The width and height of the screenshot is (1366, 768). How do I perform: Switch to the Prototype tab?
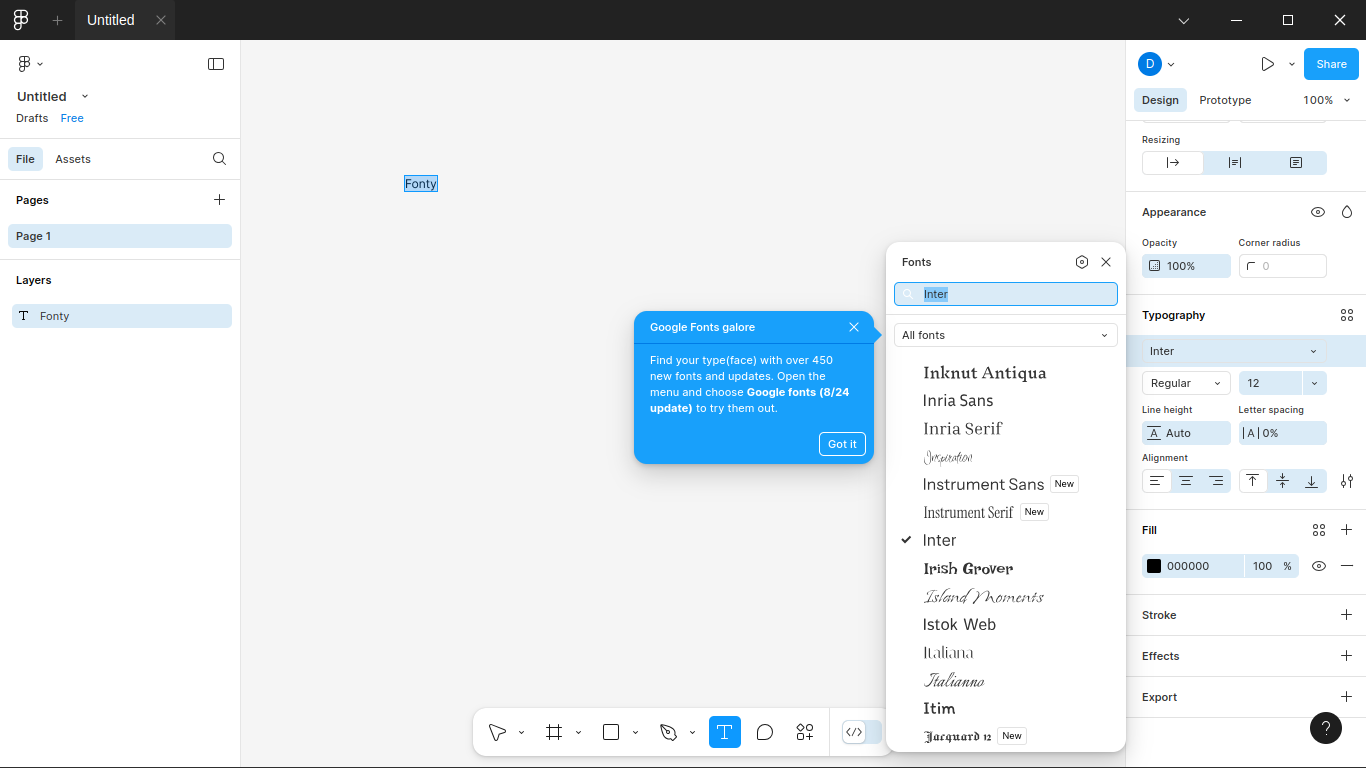(x=1225, y=100)
